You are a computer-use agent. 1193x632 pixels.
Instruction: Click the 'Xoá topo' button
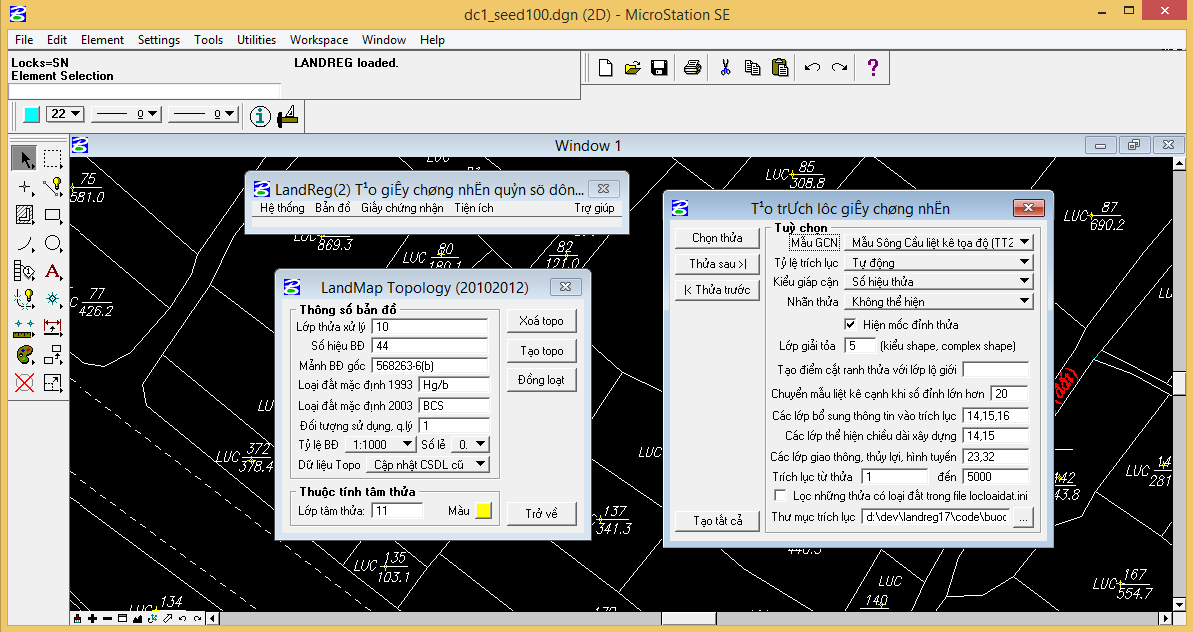coord(542,321)
